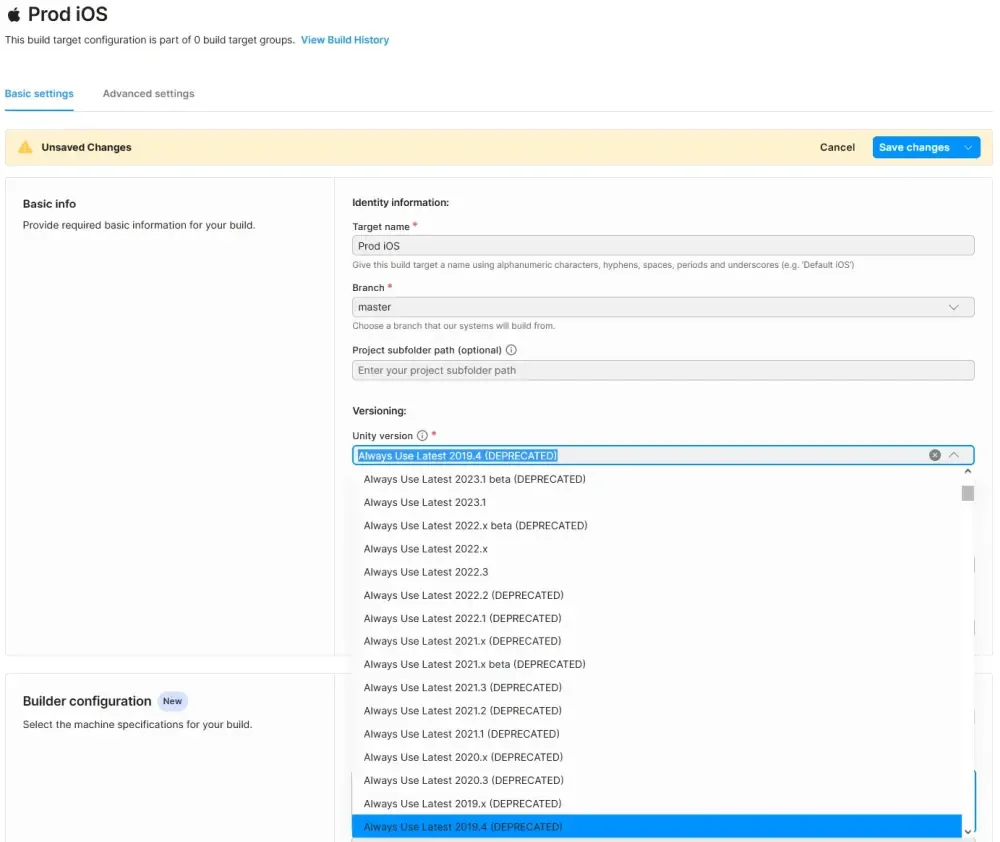The width and height of the screenshot is (1000, 842).
Task: Click the Unity version list scrollbar
Action: click(x=967, y=493)
